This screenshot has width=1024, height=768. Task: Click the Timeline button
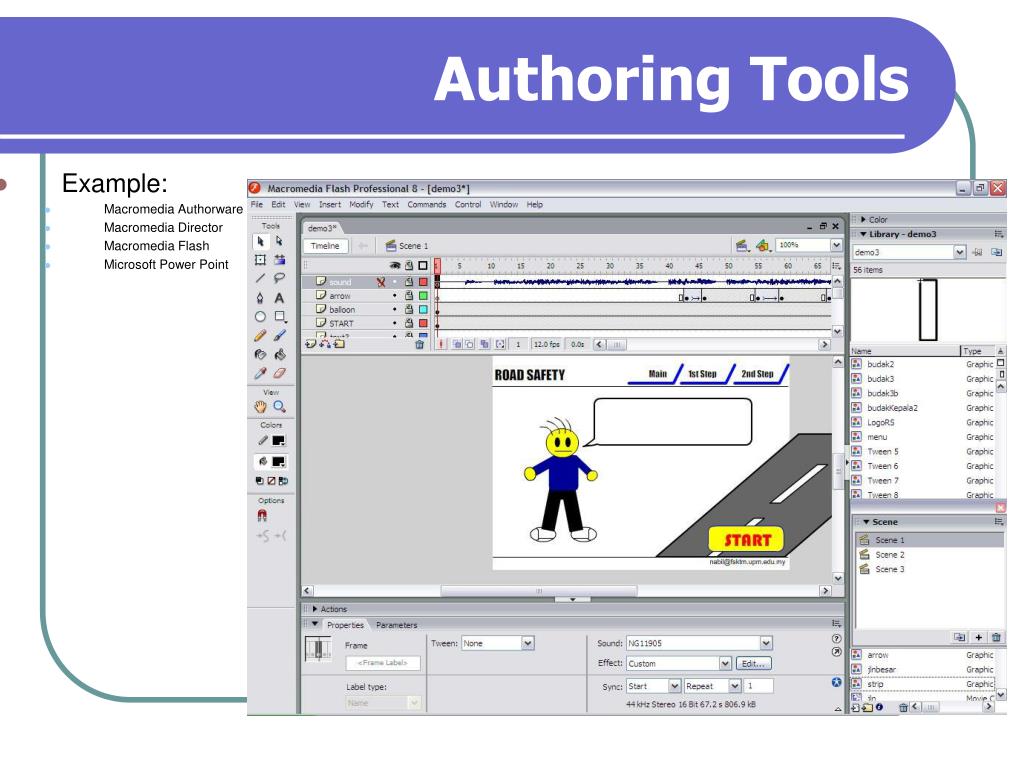coord(325,246)
